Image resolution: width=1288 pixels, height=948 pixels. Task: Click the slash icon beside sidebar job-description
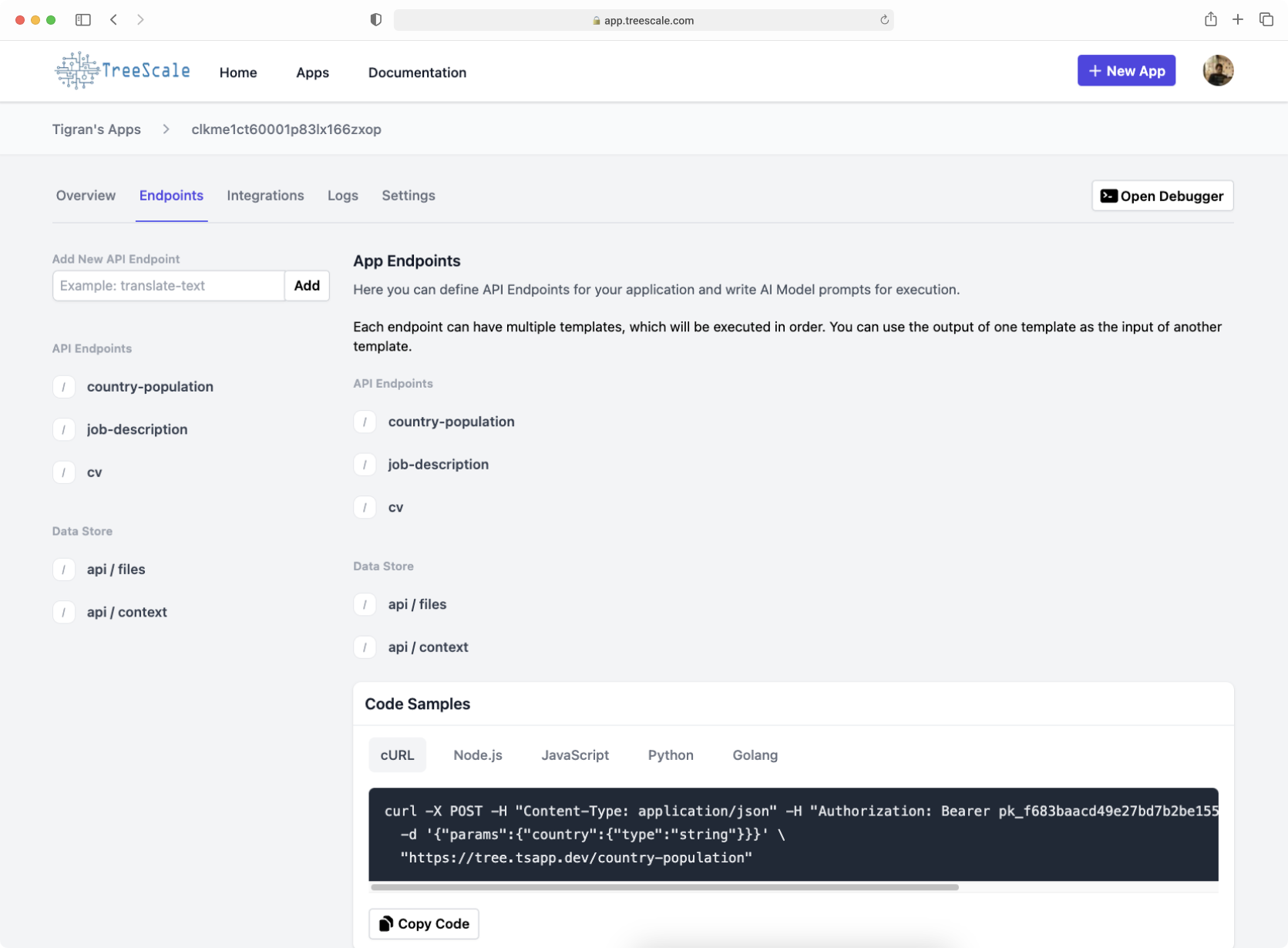tap(64, 429)
